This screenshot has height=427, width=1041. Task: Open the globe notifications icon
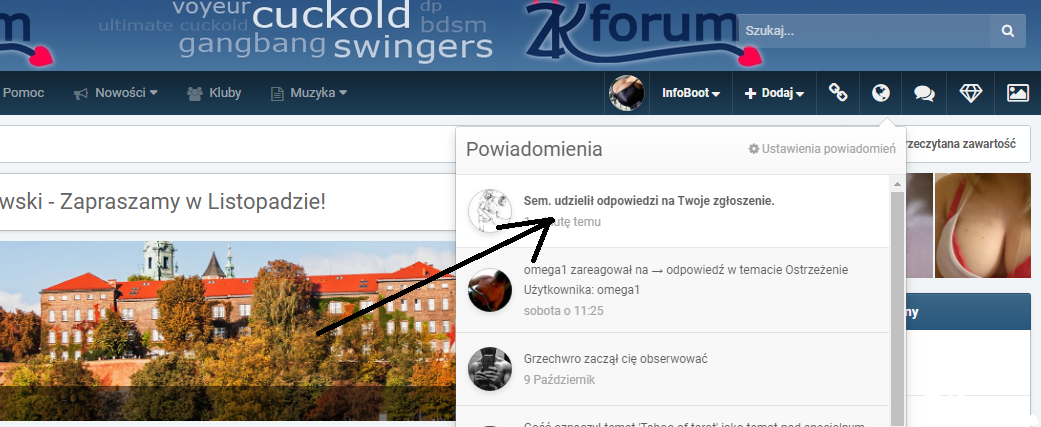pyautogui.click(x=880, y=93)
